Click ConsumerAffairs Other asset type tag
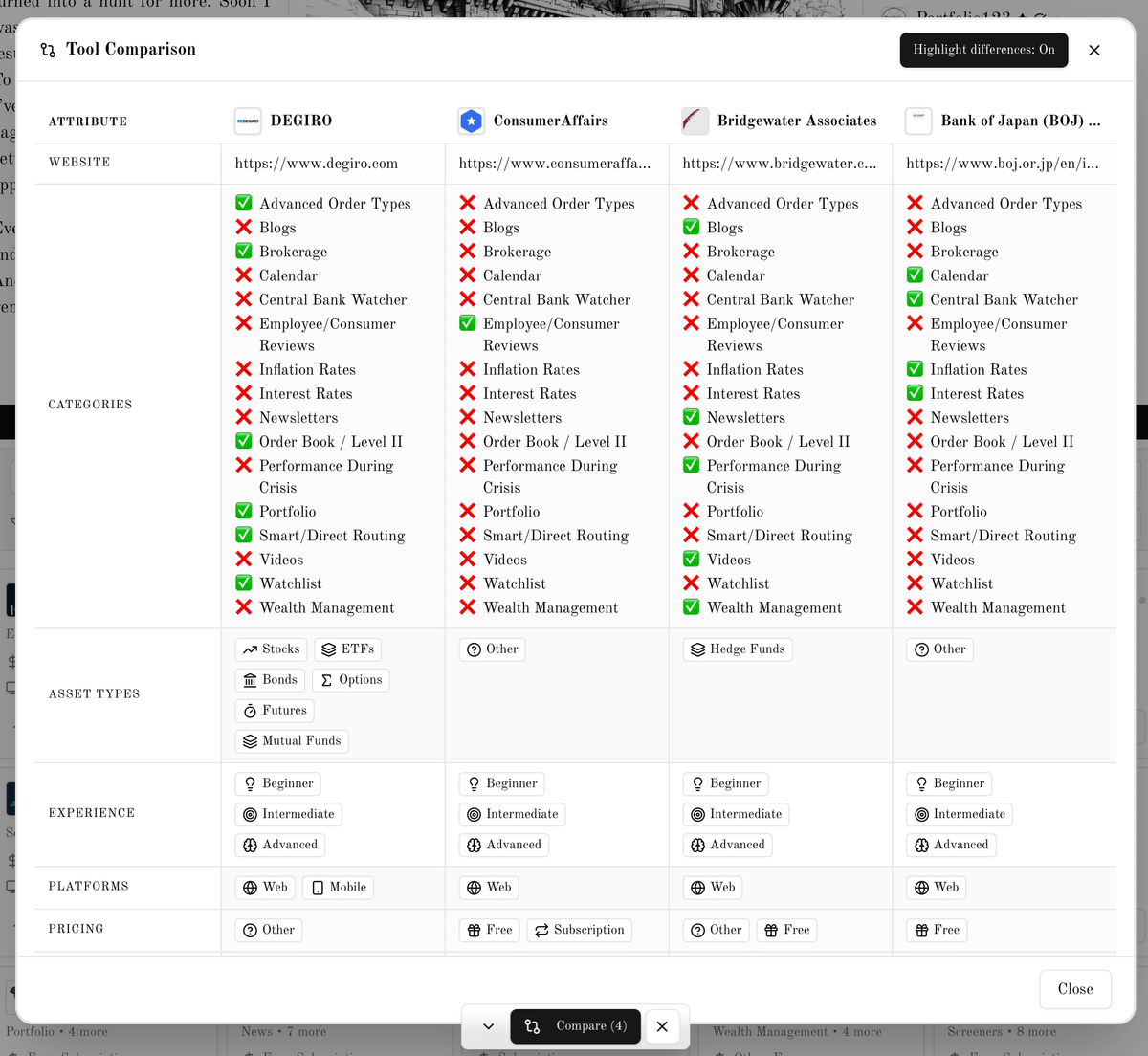Viewport: 1148px width, 1056px height. pyautogui.click(x=492, y=649)
